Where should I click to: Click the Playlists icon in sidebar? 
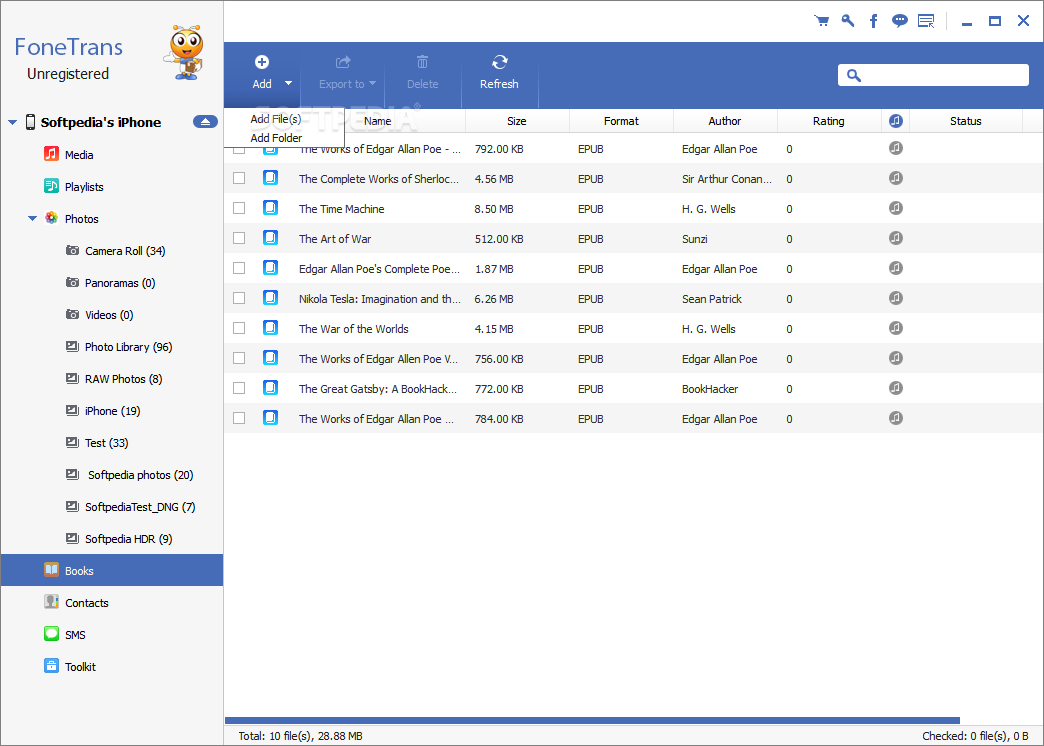click(x=51, y=186)
